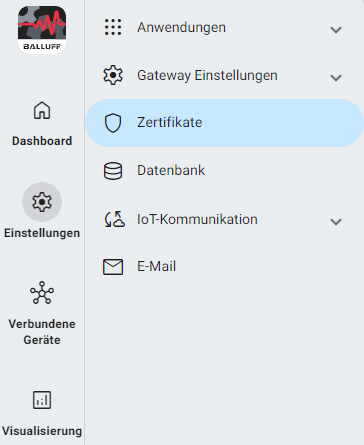Click the Verbundene Geräte label
The image size is (364, 445).
pyautogui.click(x=42, y=332)
